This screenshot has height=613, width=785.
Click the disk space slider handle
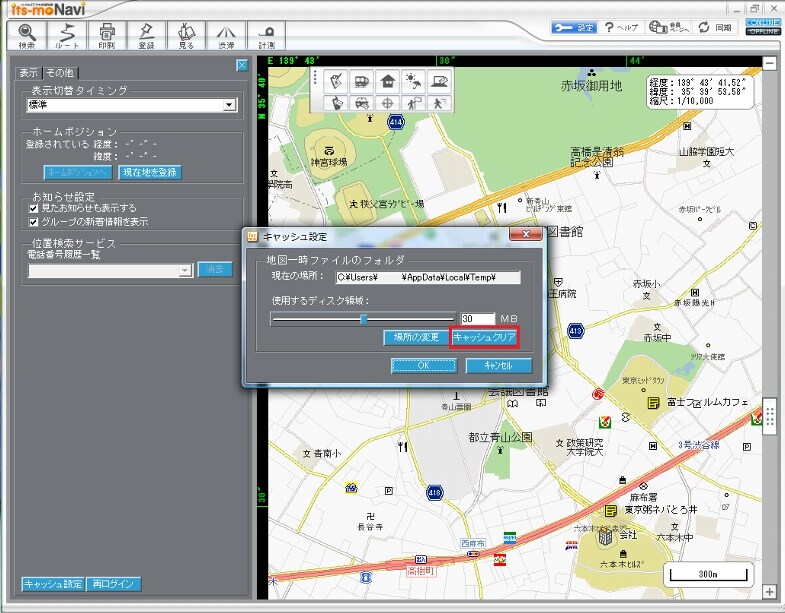(364, 319)
